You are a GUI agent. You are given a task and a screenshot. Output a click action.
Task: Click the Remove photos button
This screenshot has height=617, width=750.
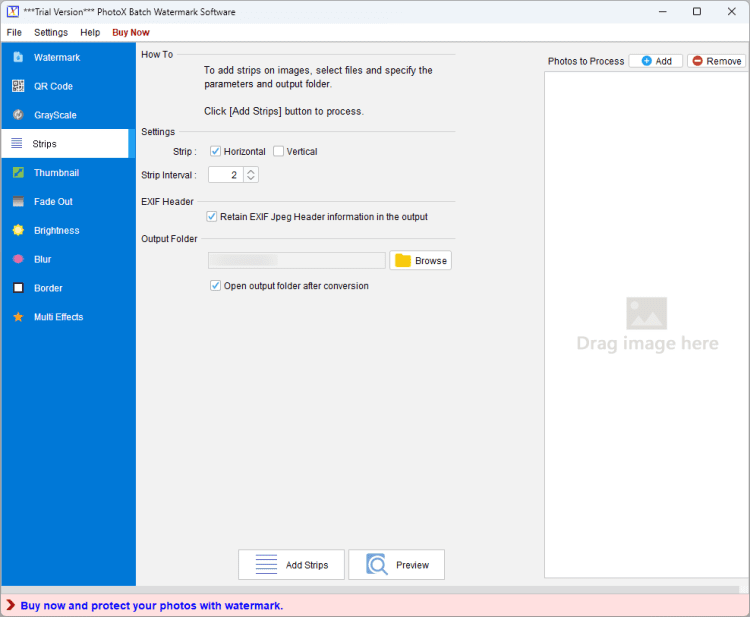coord(716,61)
